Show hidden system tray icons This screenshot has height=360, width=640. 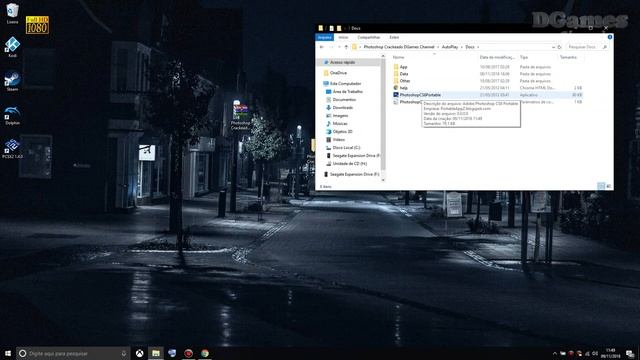[x=554, y=353]
